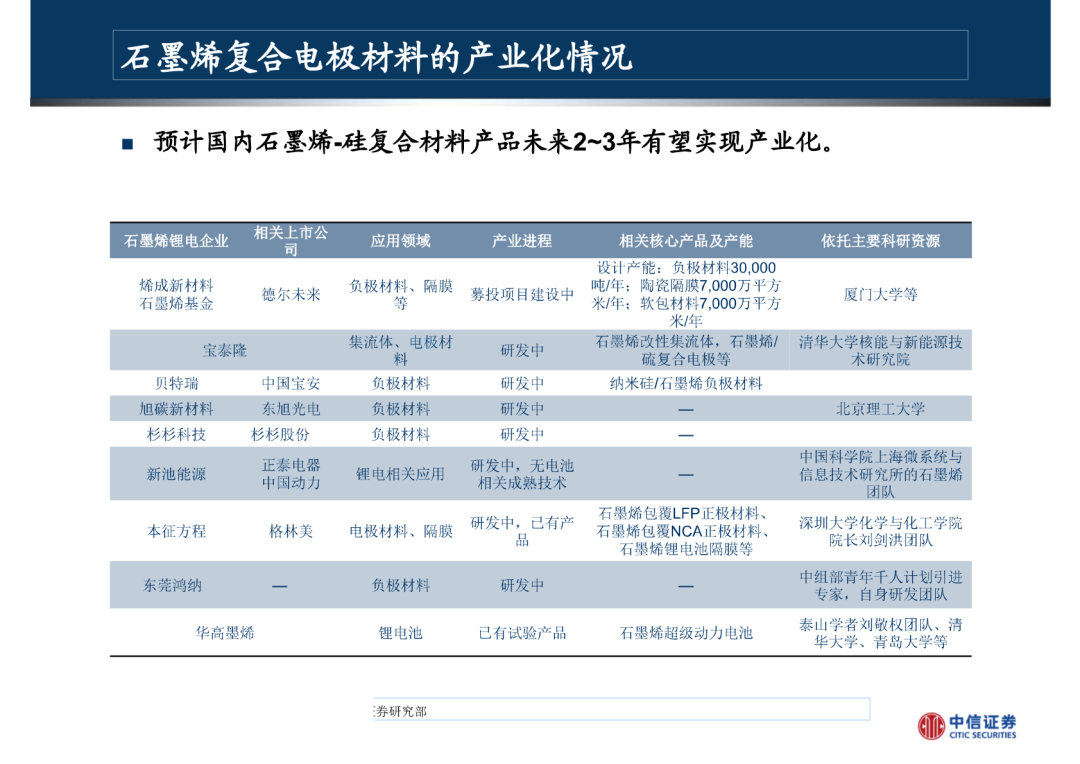1080x764 pixels.
Task: Click the cell starting 设计产能：负极材料30,000
Action: point(685,294)
